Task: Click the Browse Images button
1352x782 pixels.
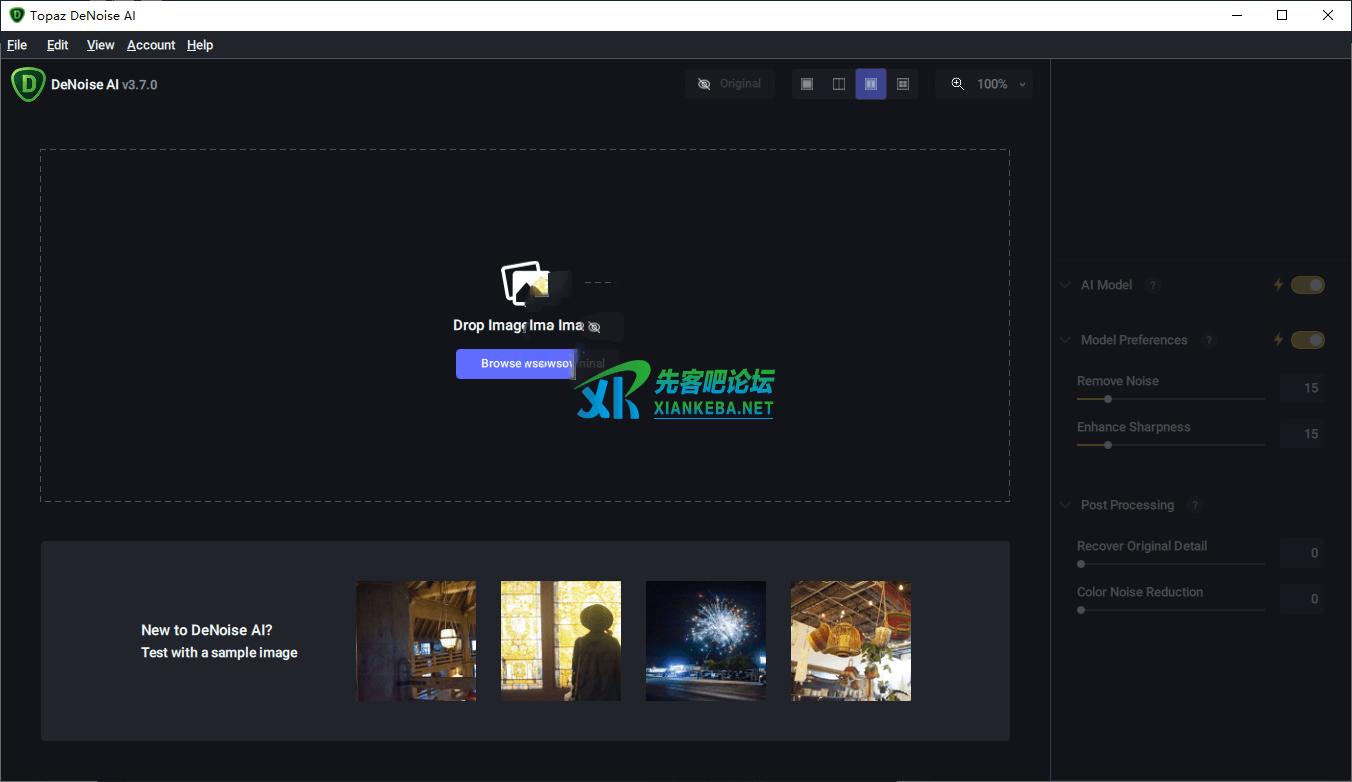Action: coord(517,363)
